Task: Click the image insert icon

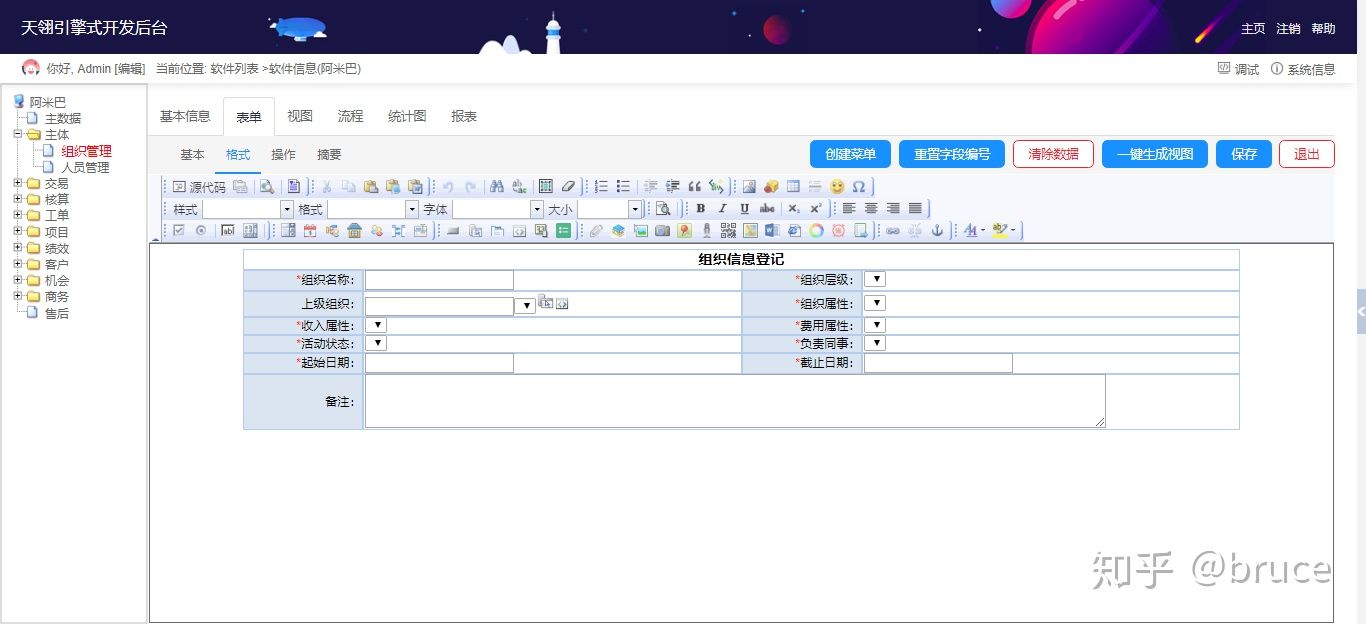Action: click(x=748, y=186)
